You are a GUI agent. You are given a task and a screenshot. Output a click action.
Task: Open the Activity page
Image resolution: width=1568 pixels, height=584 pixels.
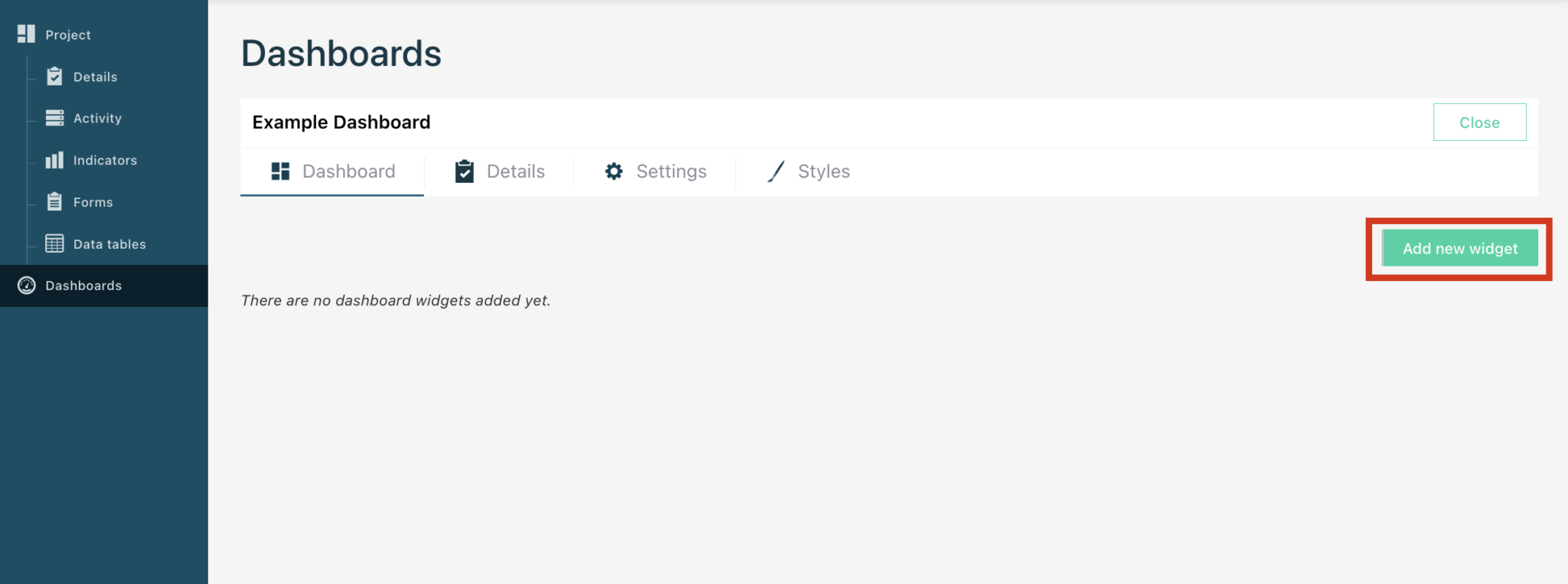(x=97, y=118)
